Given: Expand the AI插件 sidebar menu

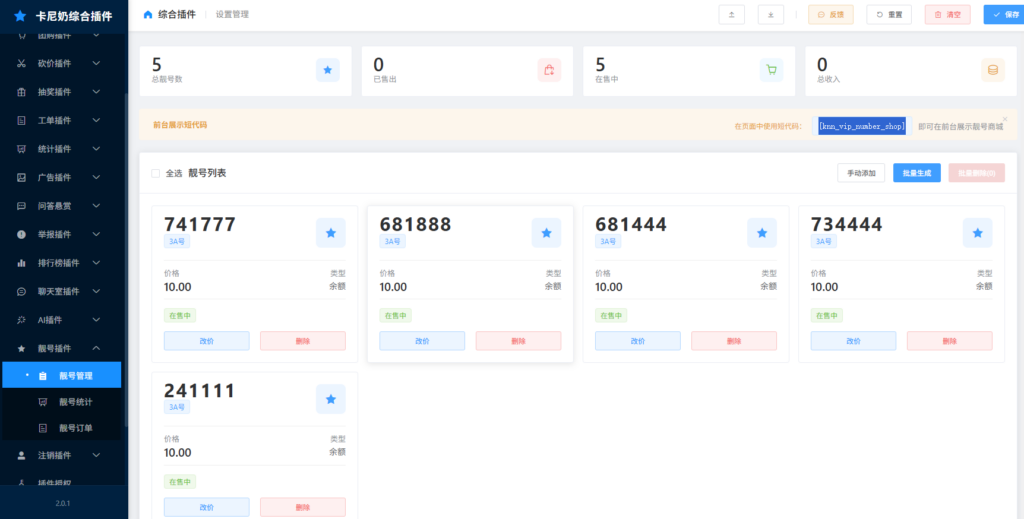Looking at the screenshot, I should (x=62, y=319).
